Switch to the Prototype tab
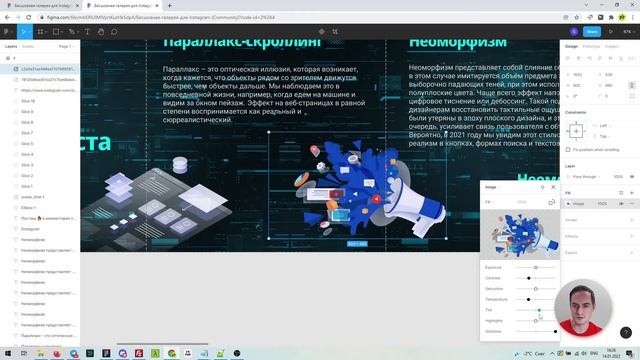Screen dimensions: 640x360 pyautogui.click(x=591, y=47)
